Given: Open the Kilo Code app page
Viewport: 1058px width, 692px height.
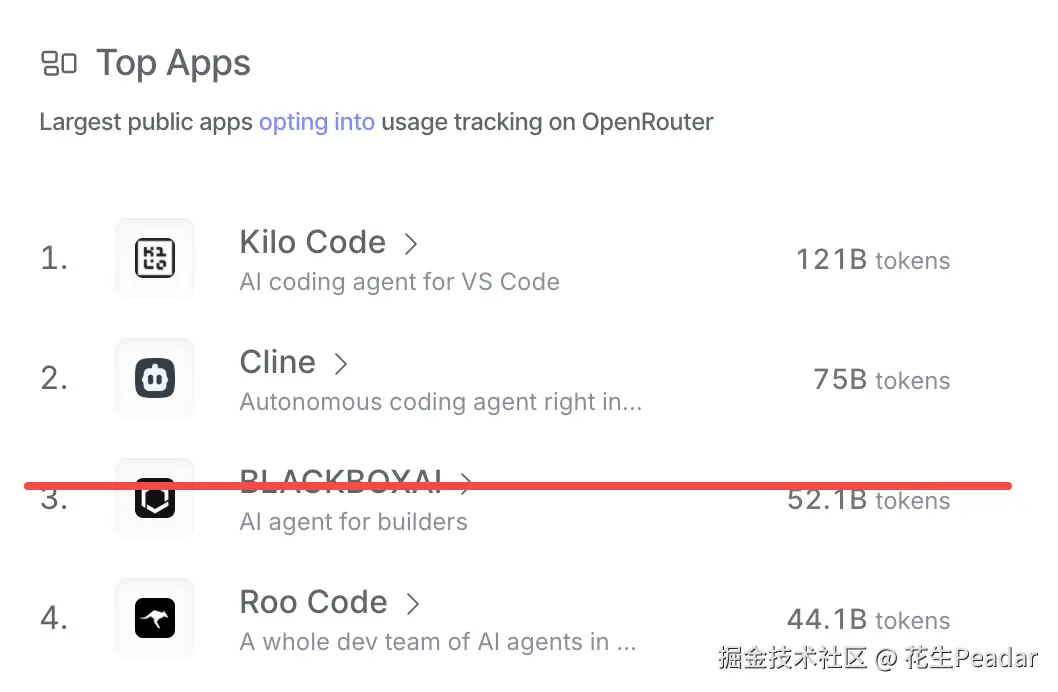Looking at the screenshot, I should tap(312, 241).
